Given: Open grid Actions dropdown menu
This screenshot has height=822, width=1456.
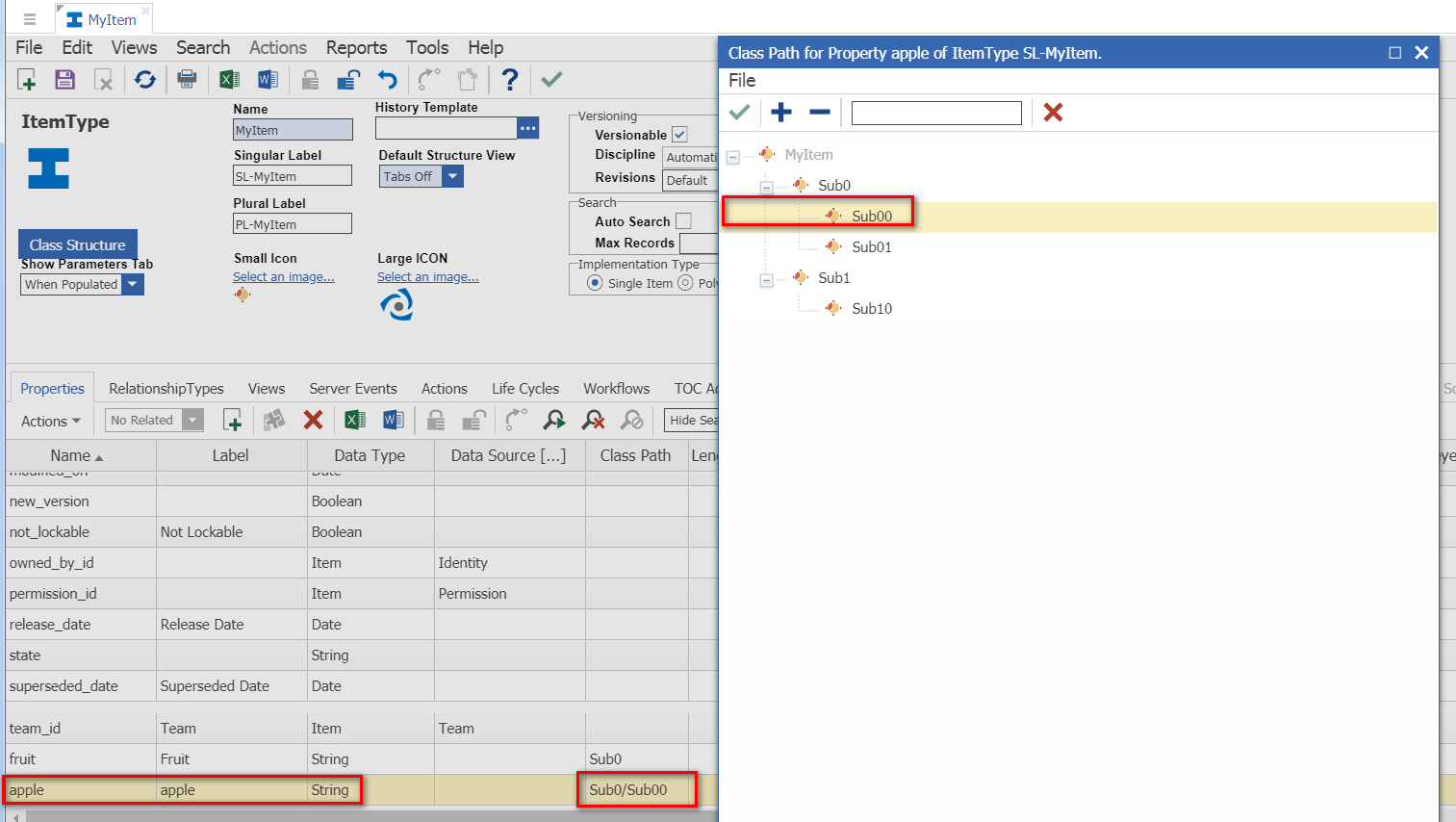Looking at the screenshot, I should coord(51,421).
